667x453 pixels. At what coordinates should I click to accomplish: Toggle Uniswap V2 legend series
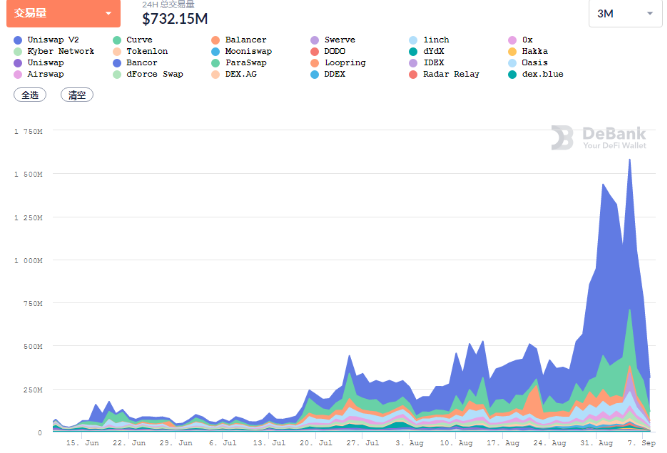tap(46, 40)
